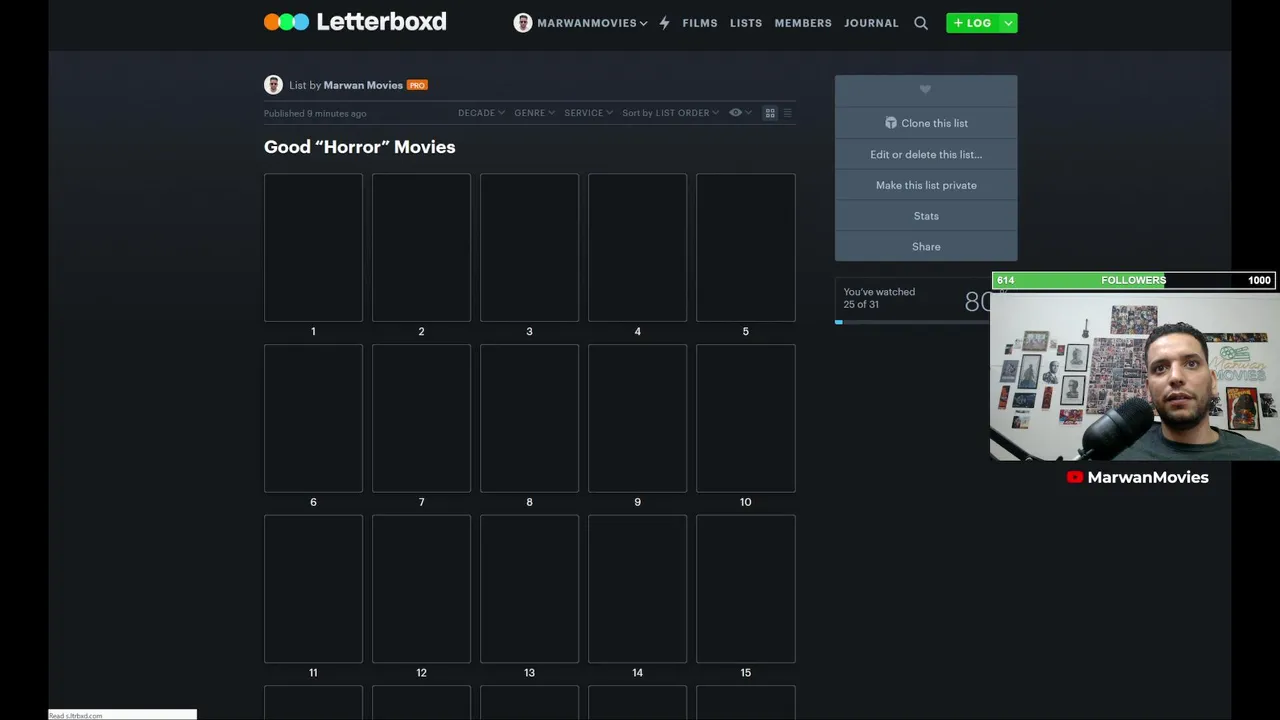
Task: Click Clone this list
Action: click(926, 123)
